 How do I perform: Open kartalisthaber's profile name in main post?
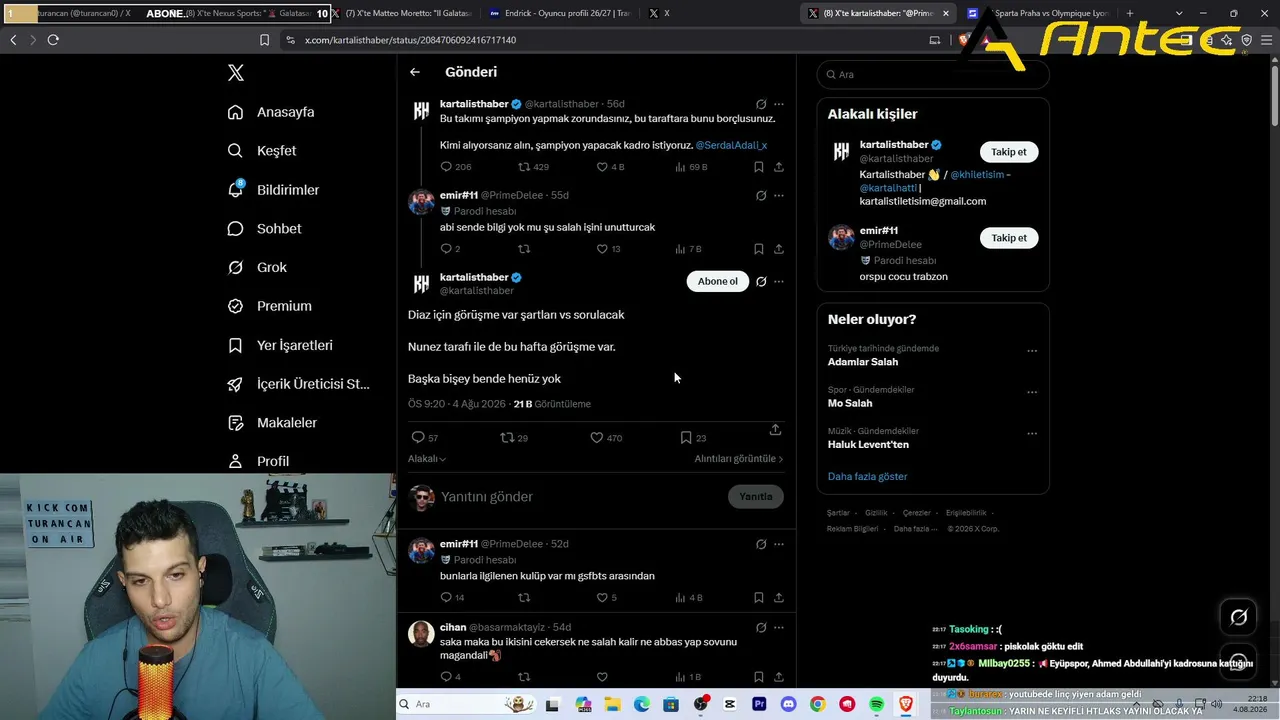click(474, 277)
